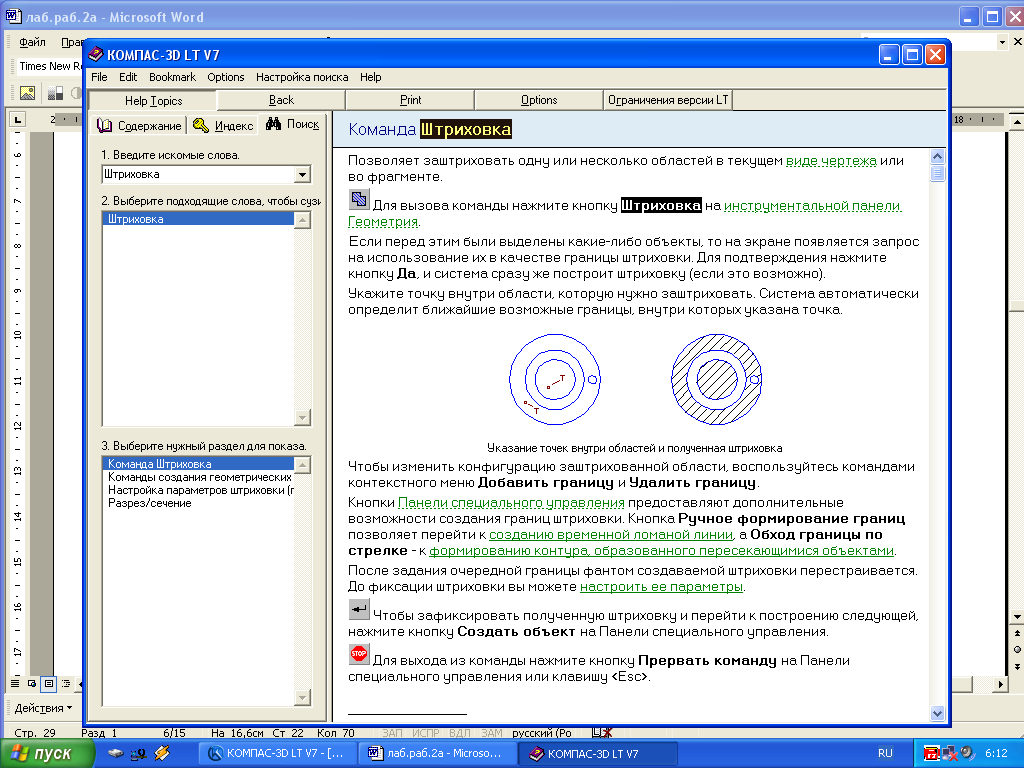Click the search words input field
Viewport: 1024px width, 768px height.
[x=199, y=174]
